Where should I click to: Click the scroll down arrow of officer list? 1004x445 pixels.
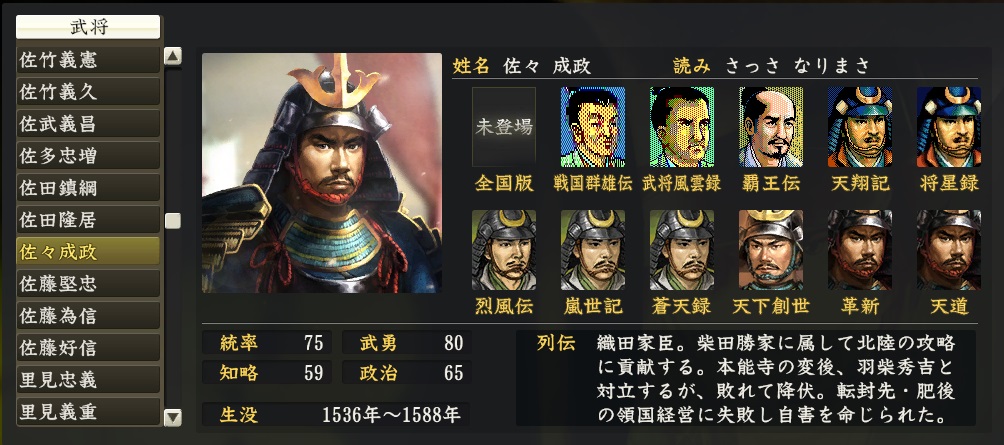click(173, 418)
